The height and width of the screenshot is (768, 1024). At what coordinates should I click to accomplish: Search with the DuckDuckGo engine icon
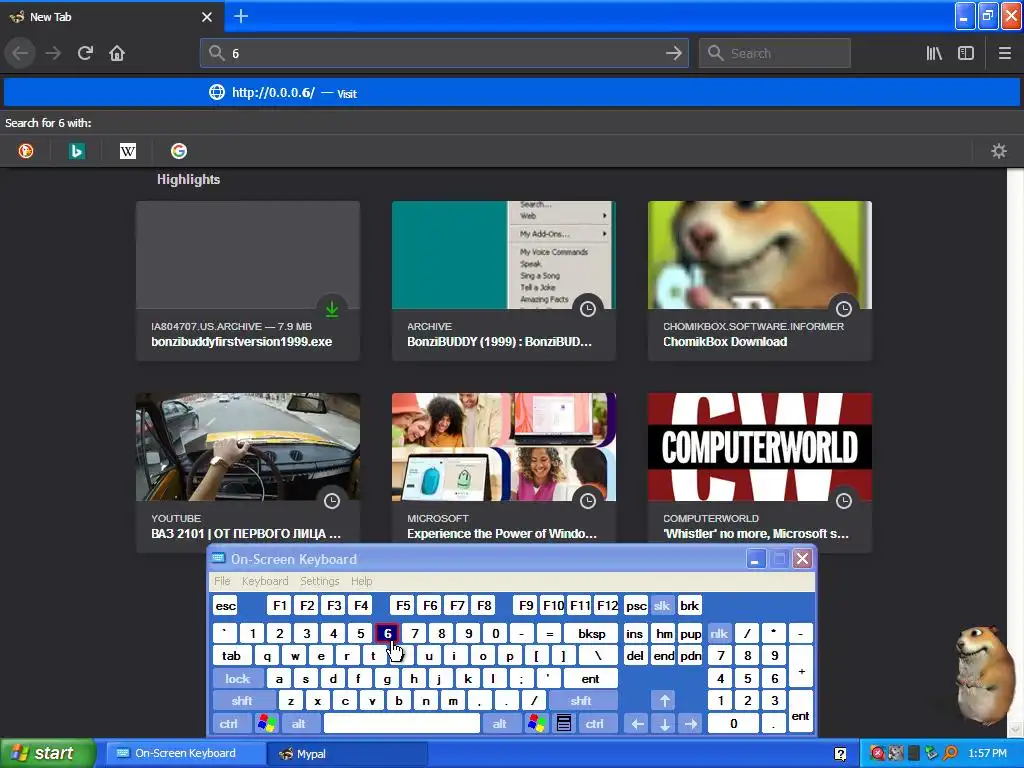coord(26,152)
